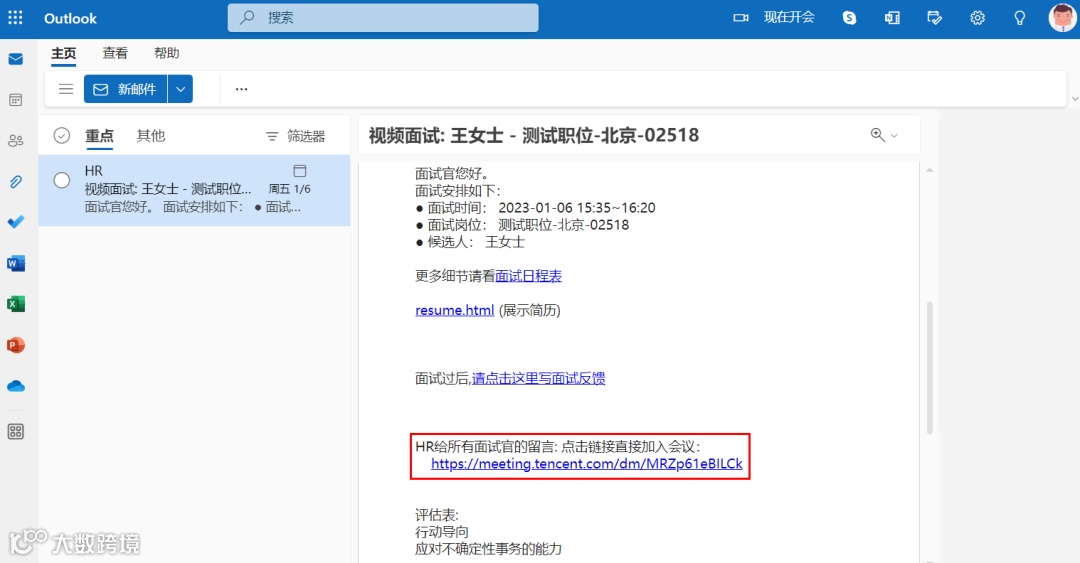
Task: Expand the ribbon chevron at right edge
Action: (x=1074, y=99)
